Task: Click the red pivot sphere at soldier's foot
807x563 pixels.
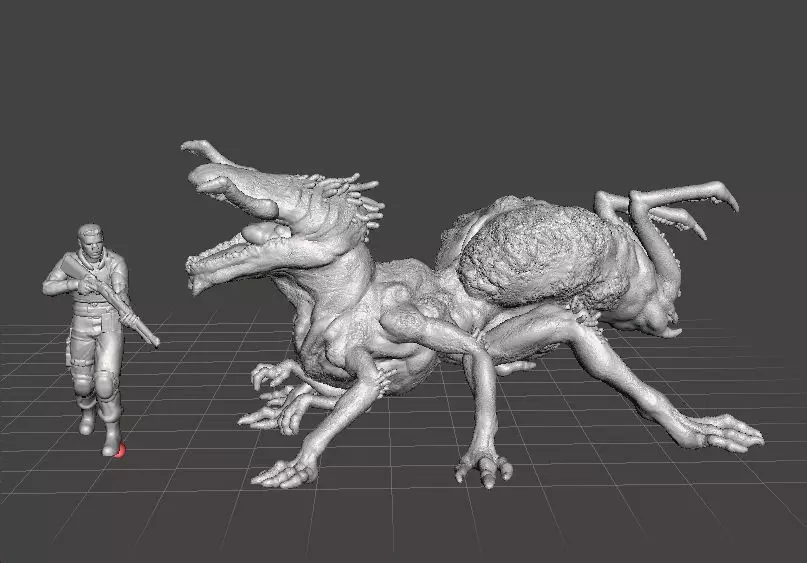Action: (120, 451)
